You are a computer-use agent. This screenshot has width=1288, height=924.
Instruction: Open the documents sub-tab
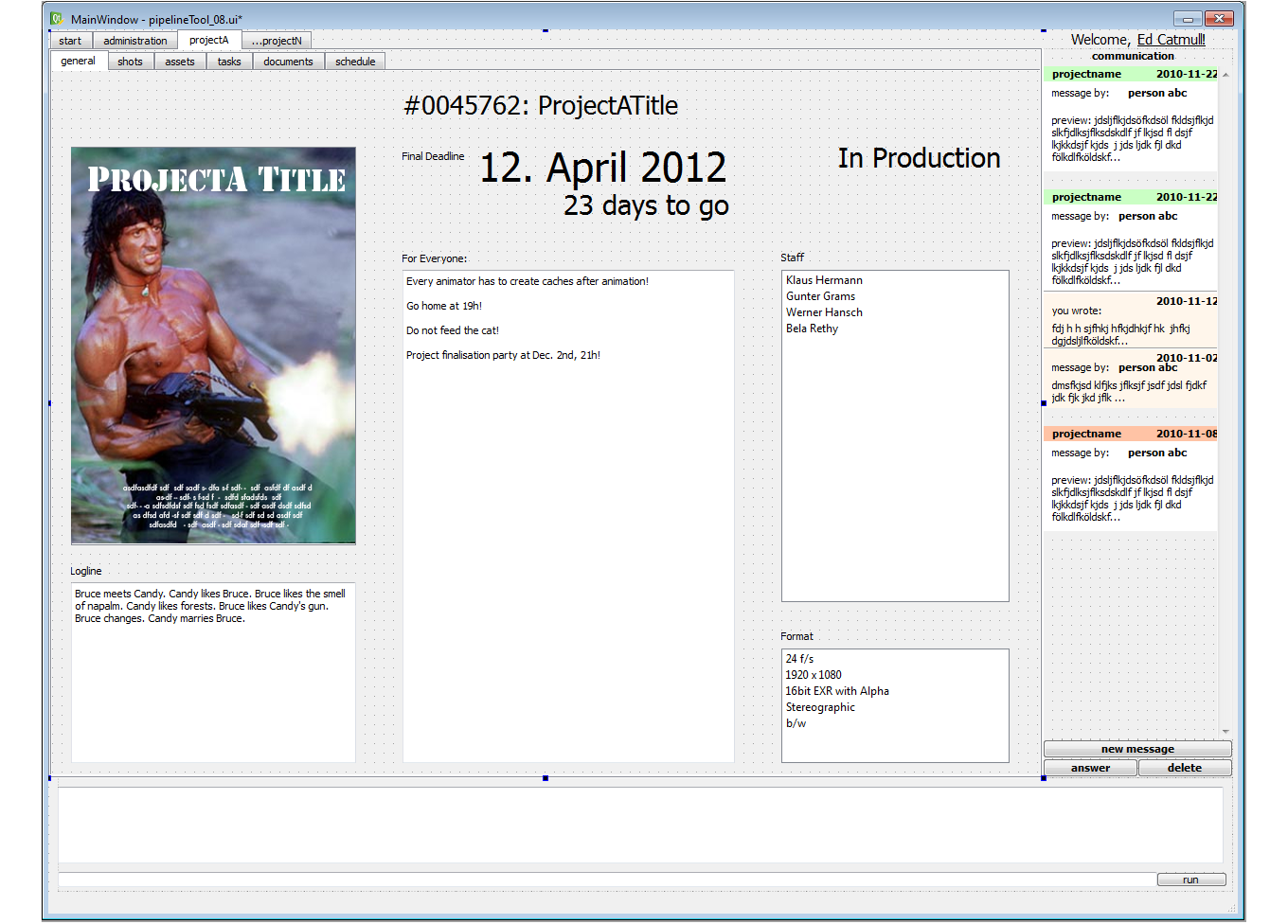pyautogui.click(x=288, y=62)
